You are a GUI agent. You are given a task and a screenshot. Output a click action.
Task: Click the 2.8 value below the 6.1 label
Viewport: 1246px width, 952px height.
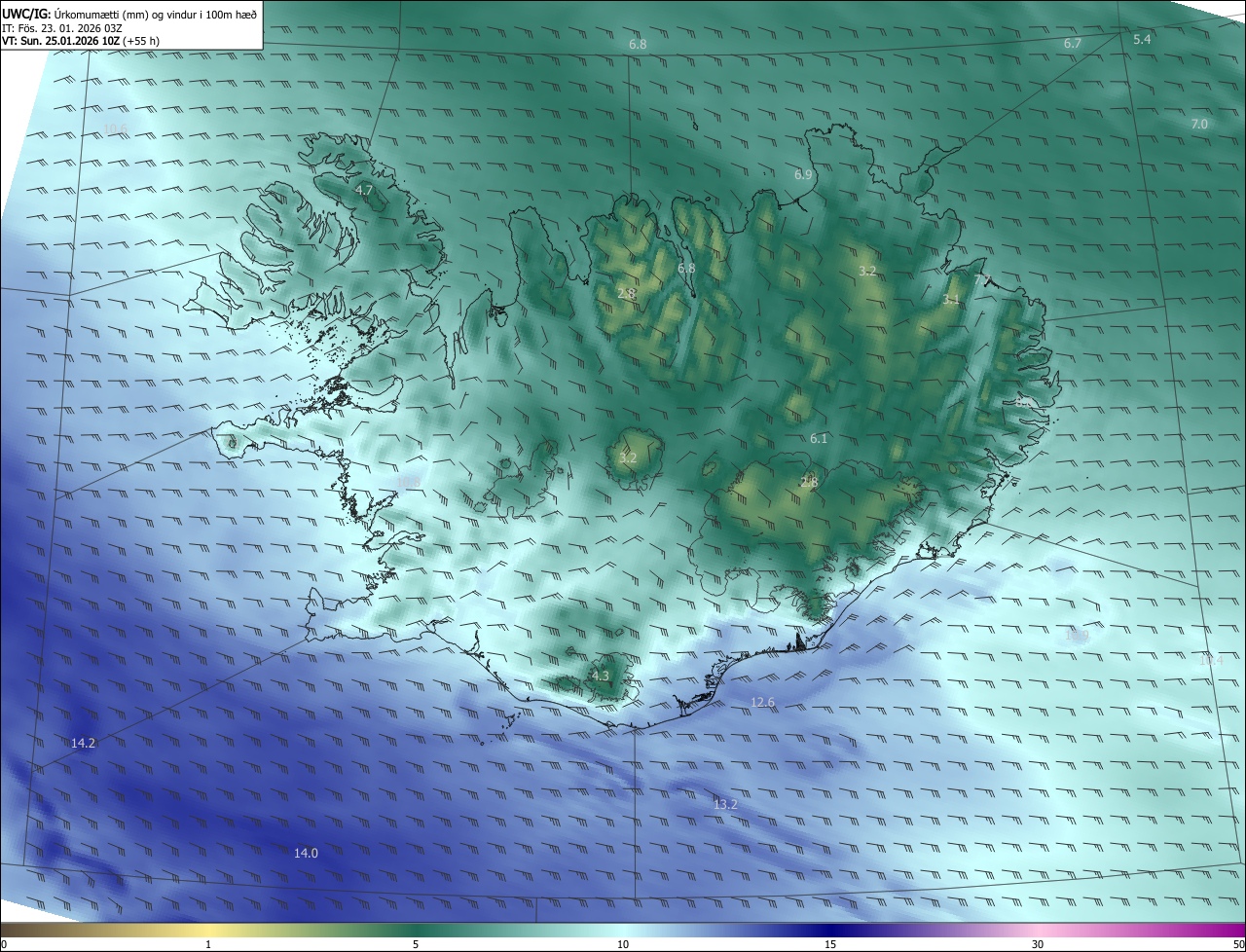809,482
